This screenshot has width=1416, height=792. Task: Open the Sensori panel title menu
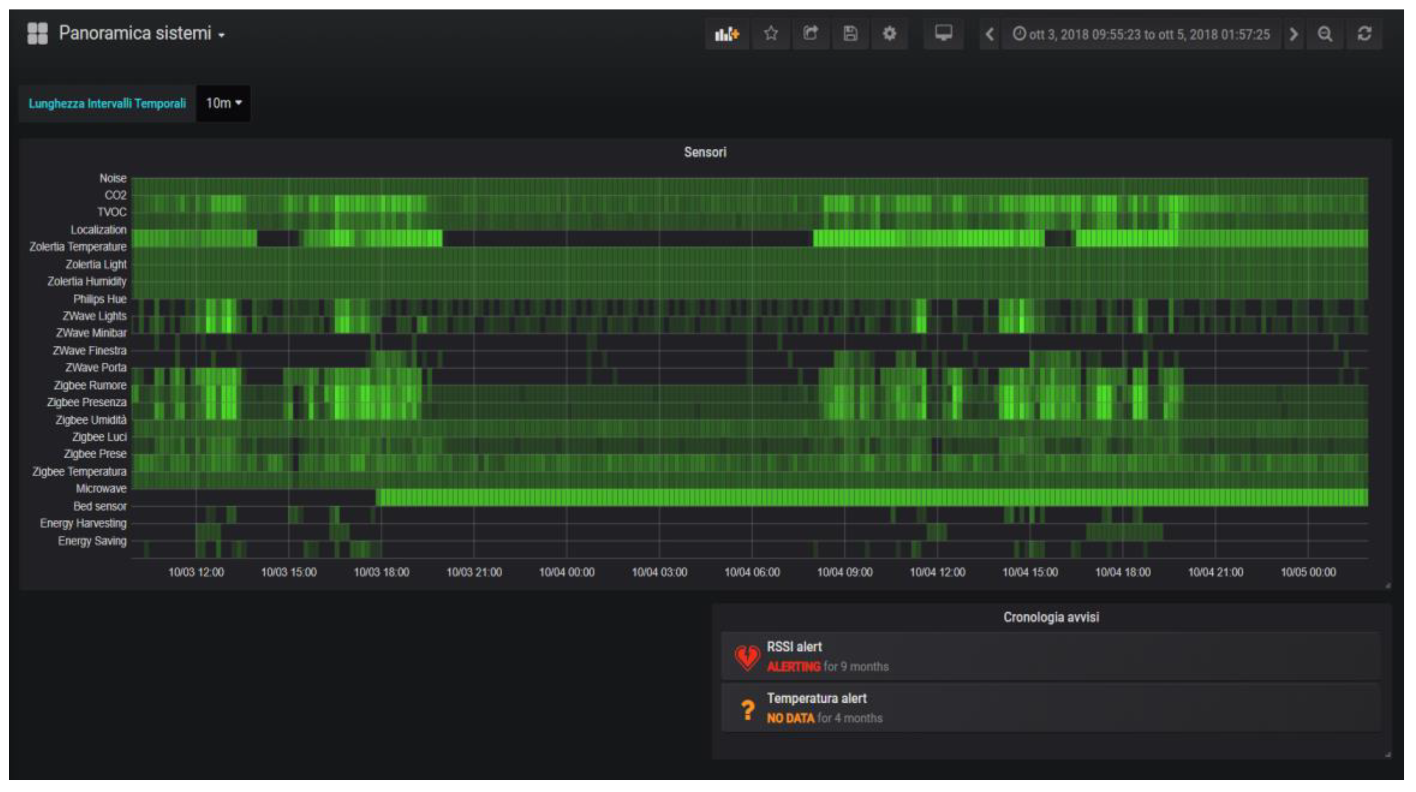click(705, 153)
